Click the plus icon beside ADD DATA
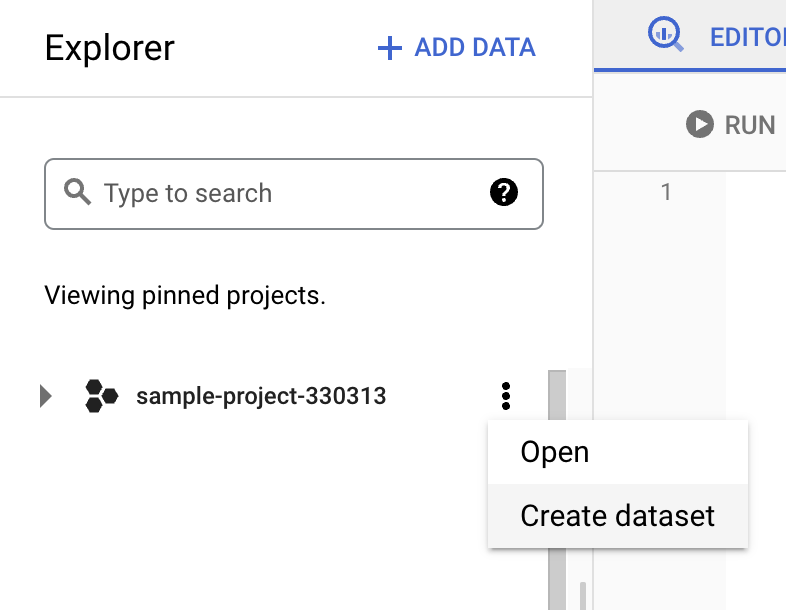Viewport: 786px width, 610px height. (389, 47)
